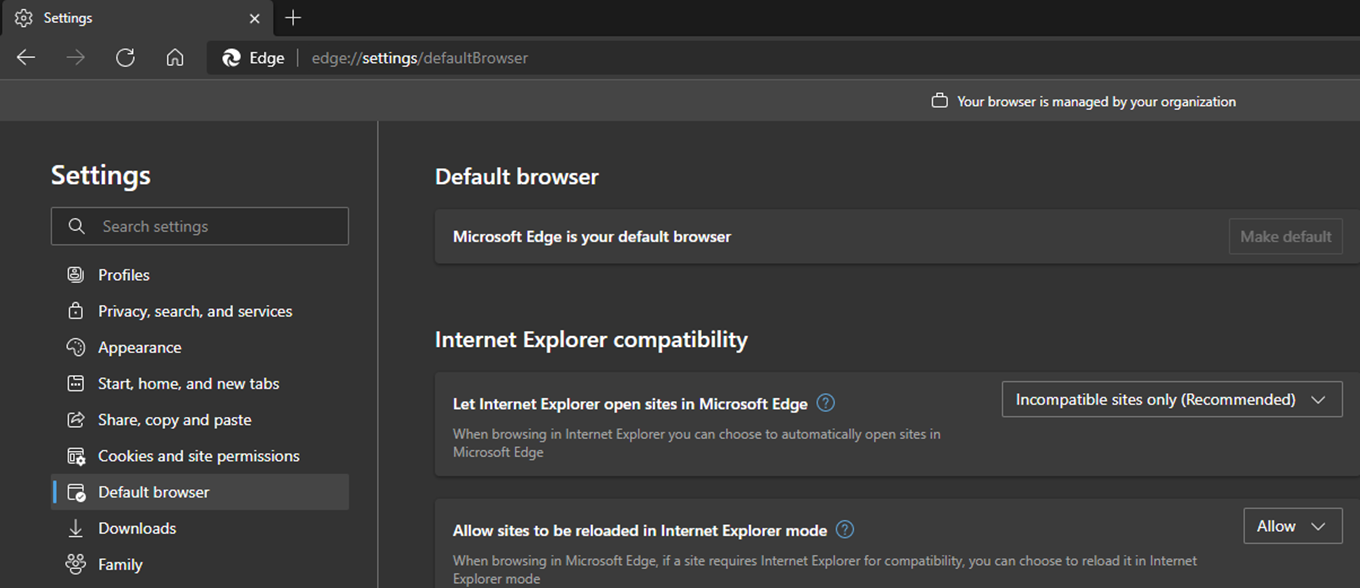Open Share, copy and paste
1360x588 pixels.
pos(200,420)
